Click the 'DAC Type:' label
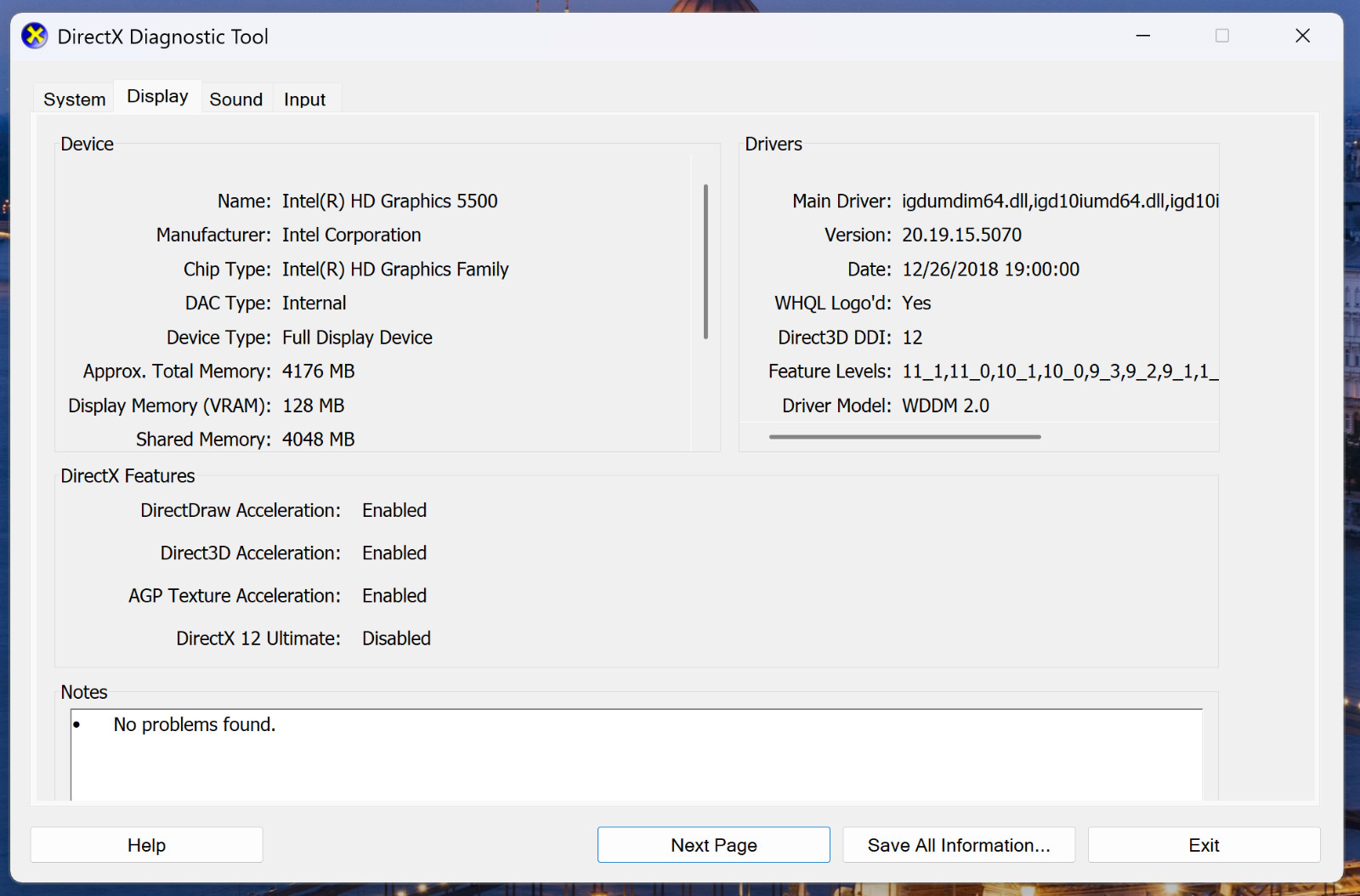The width and height of the screenshot is (1360, 896). tap(228, 303)
